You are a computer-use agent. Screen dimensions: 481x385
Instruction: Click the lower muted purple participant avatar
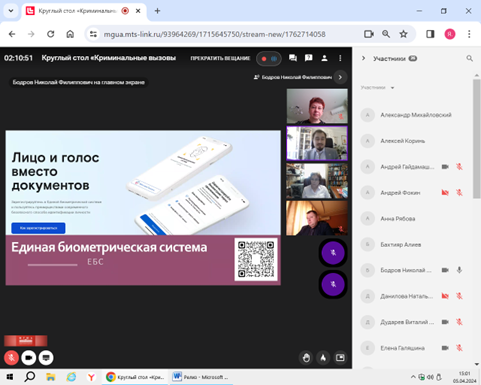point(333,284)
